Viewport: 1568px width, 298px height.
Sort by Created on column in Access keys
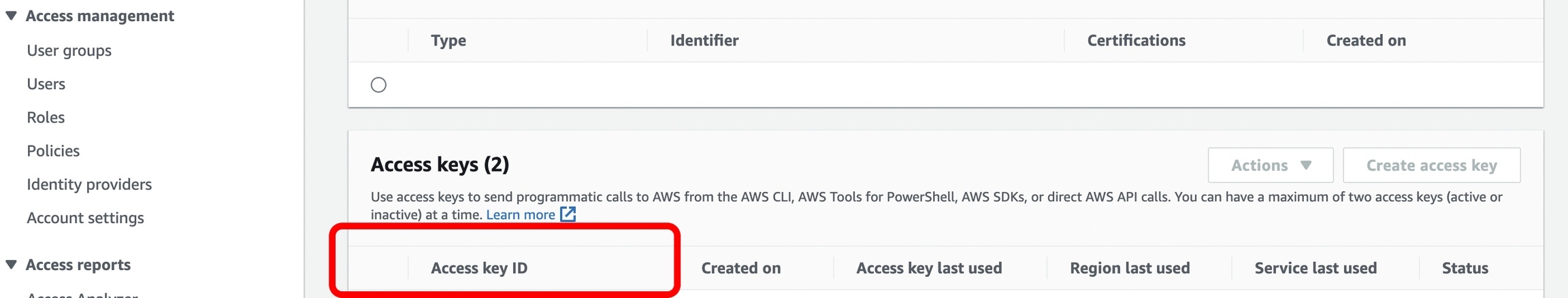click(740, 268)
